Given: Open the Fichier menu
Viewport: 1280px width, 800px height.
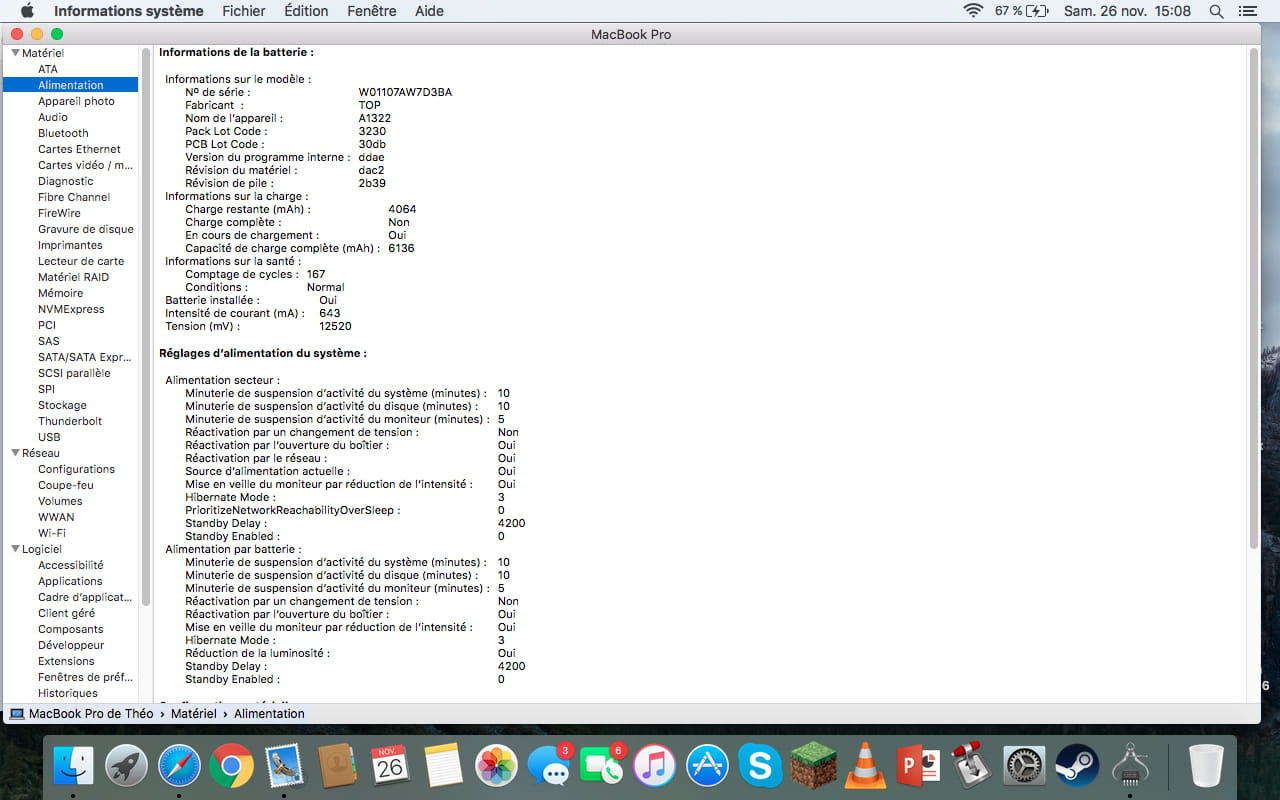Looking at the screenshot, I should click(244, 11).
